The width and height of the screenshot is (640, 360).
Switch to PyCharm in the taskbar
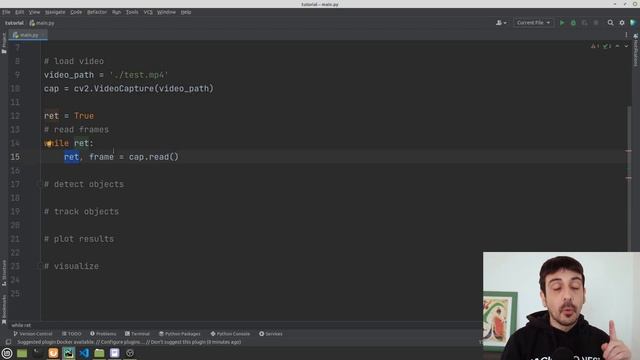pyautogui.click(x=69, y=353)
